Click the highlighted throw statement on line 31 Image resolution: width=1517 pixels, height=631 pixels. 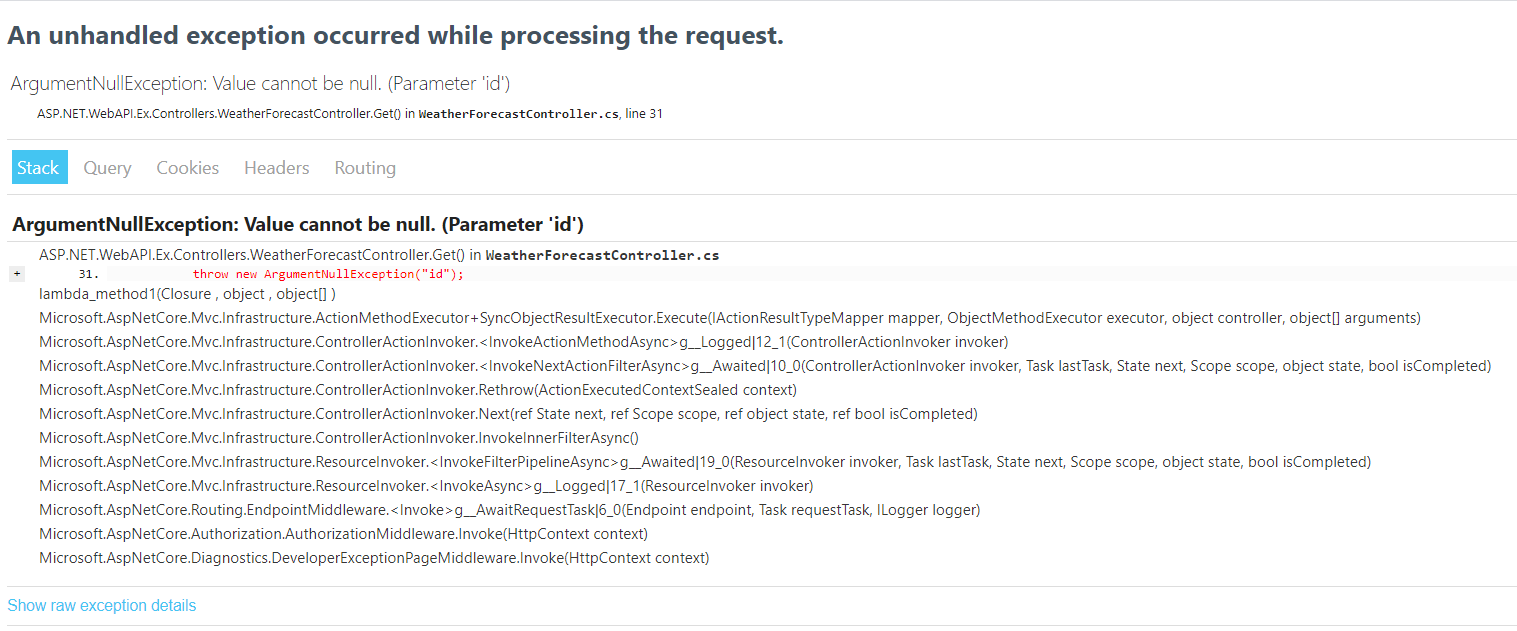(328, 274)
